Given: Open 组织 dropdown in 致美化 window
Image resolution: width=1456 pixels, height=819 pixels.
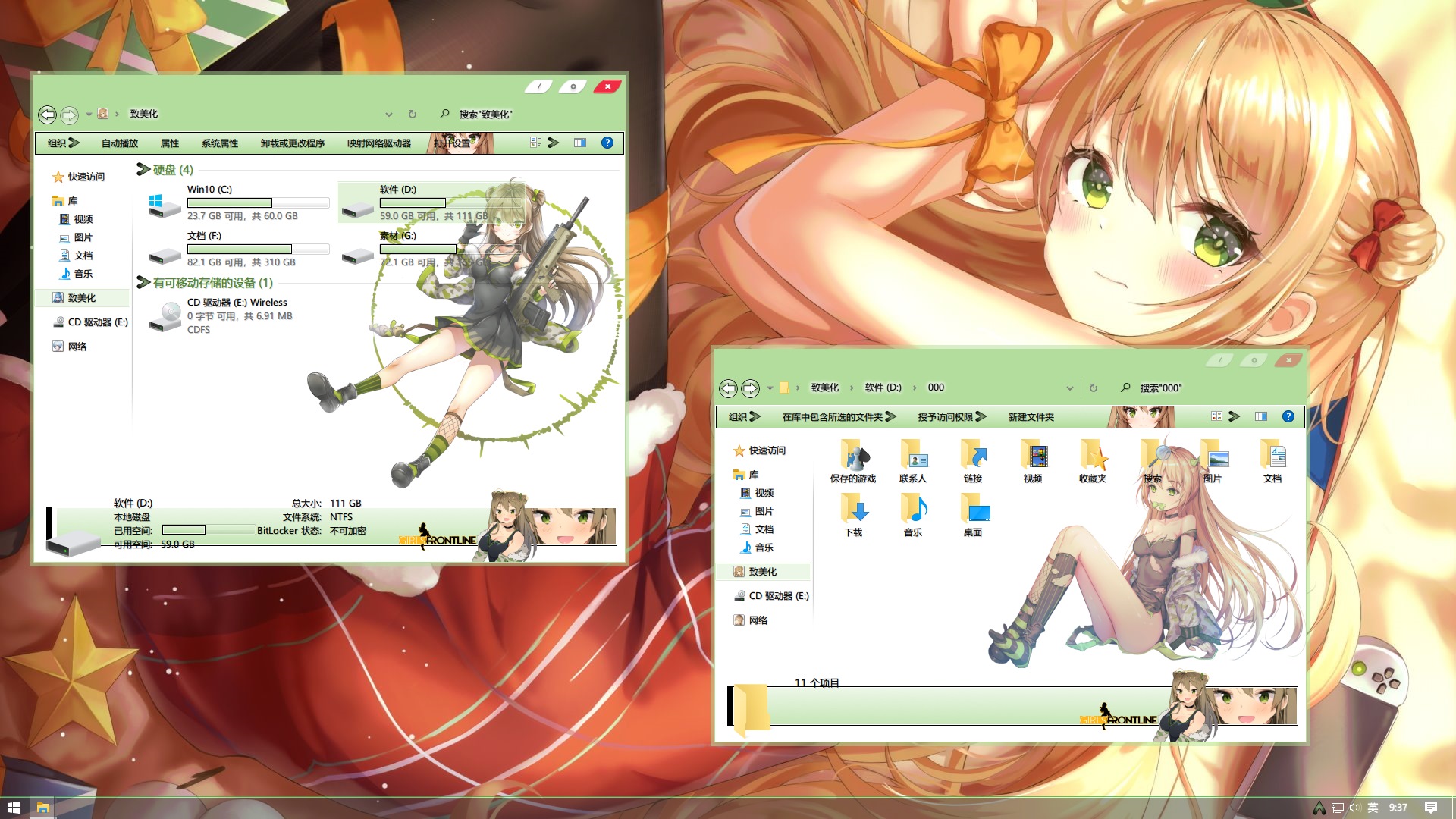Looking at the screenshot, I should click(64, 143).
